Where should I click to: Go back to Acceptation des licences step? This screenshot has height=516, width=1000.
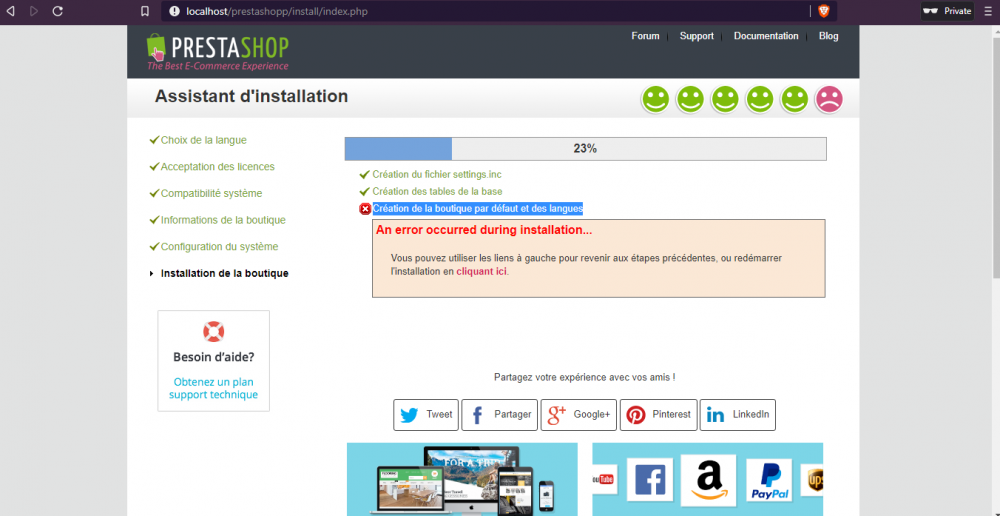pos(217,166)
